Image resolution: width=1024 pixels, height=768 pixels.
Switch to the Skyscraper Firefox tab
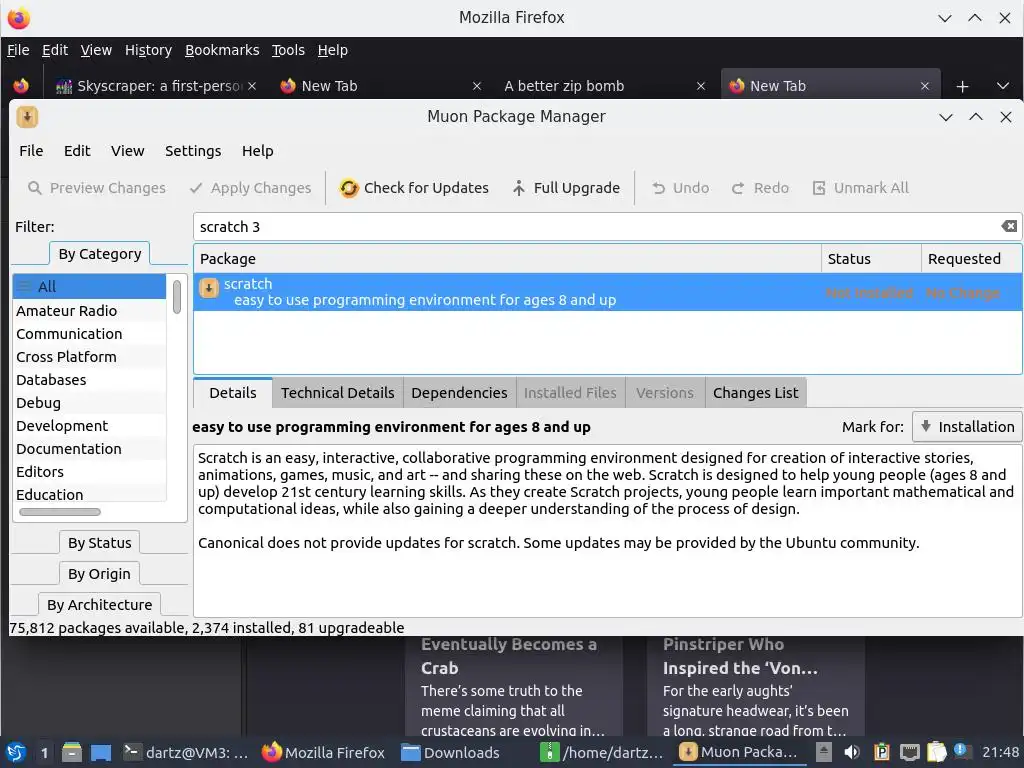tap(155, 86)
